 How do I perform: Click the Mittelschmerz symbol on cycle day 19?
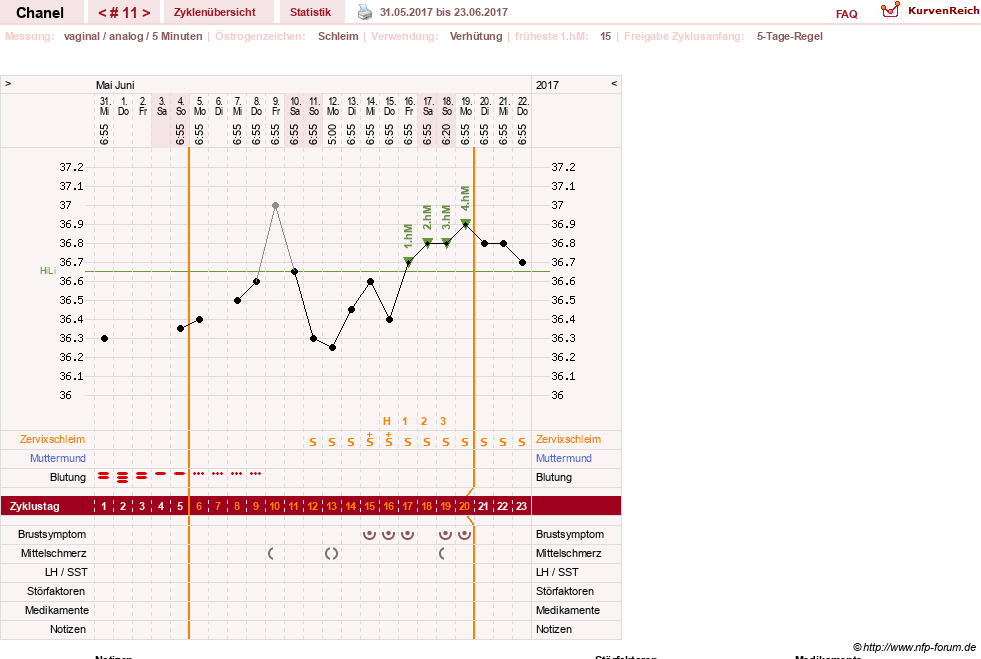click(x=442, y=553)
